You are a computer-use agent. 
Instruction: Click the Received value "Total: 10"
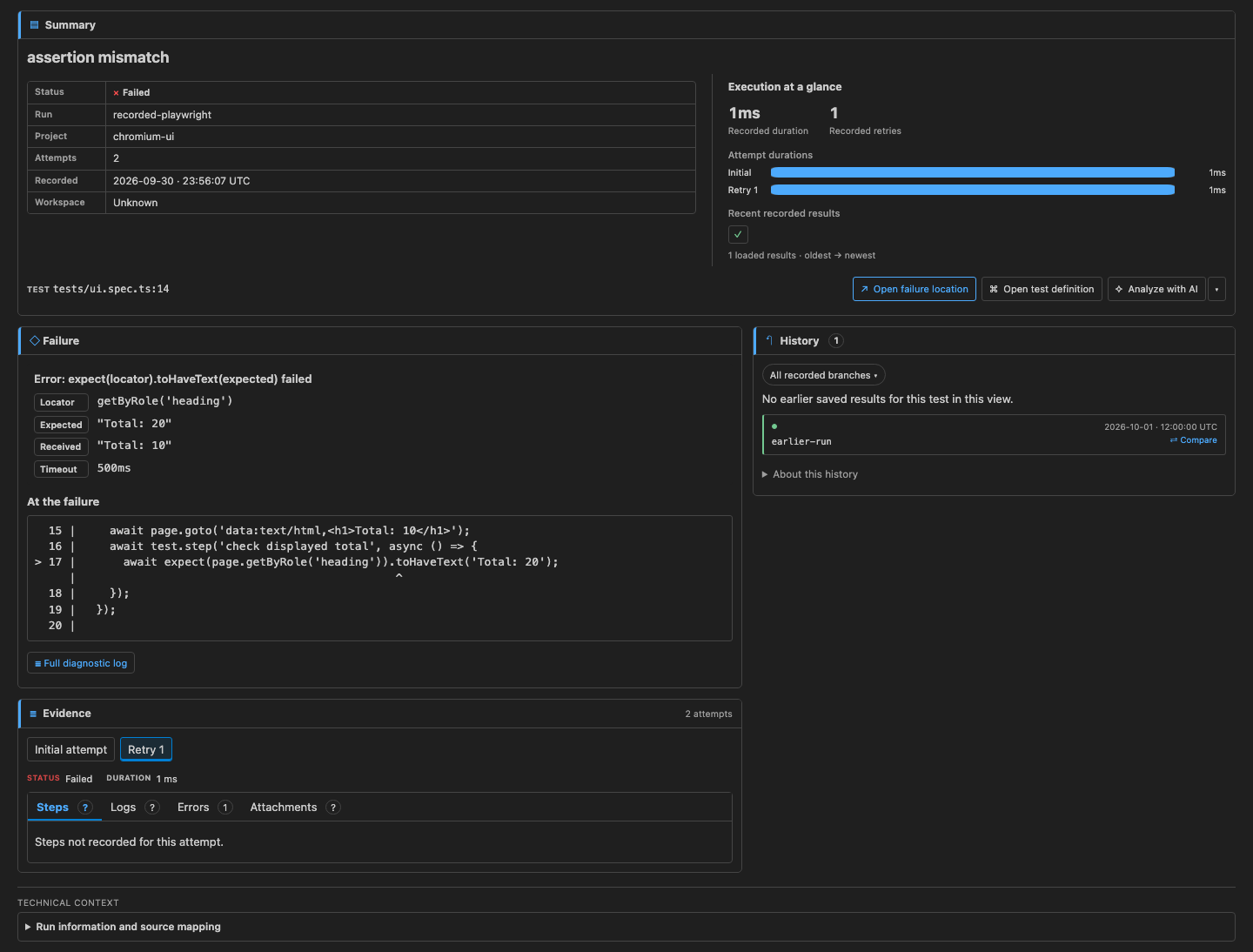pos(135,446)
